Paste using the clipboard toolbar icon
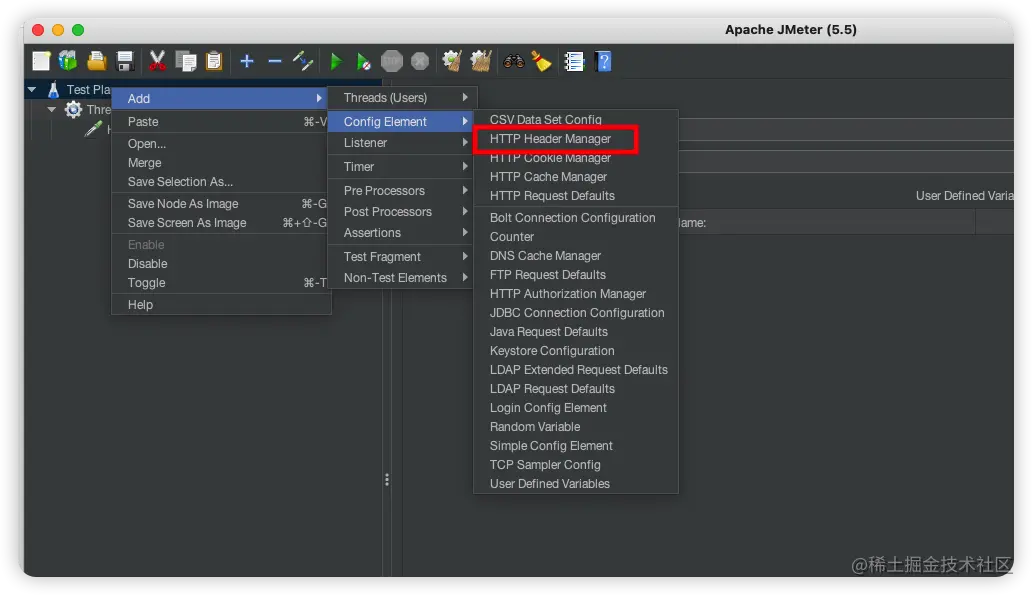Viewport: 1032px width, 595px height. point(214,61)
